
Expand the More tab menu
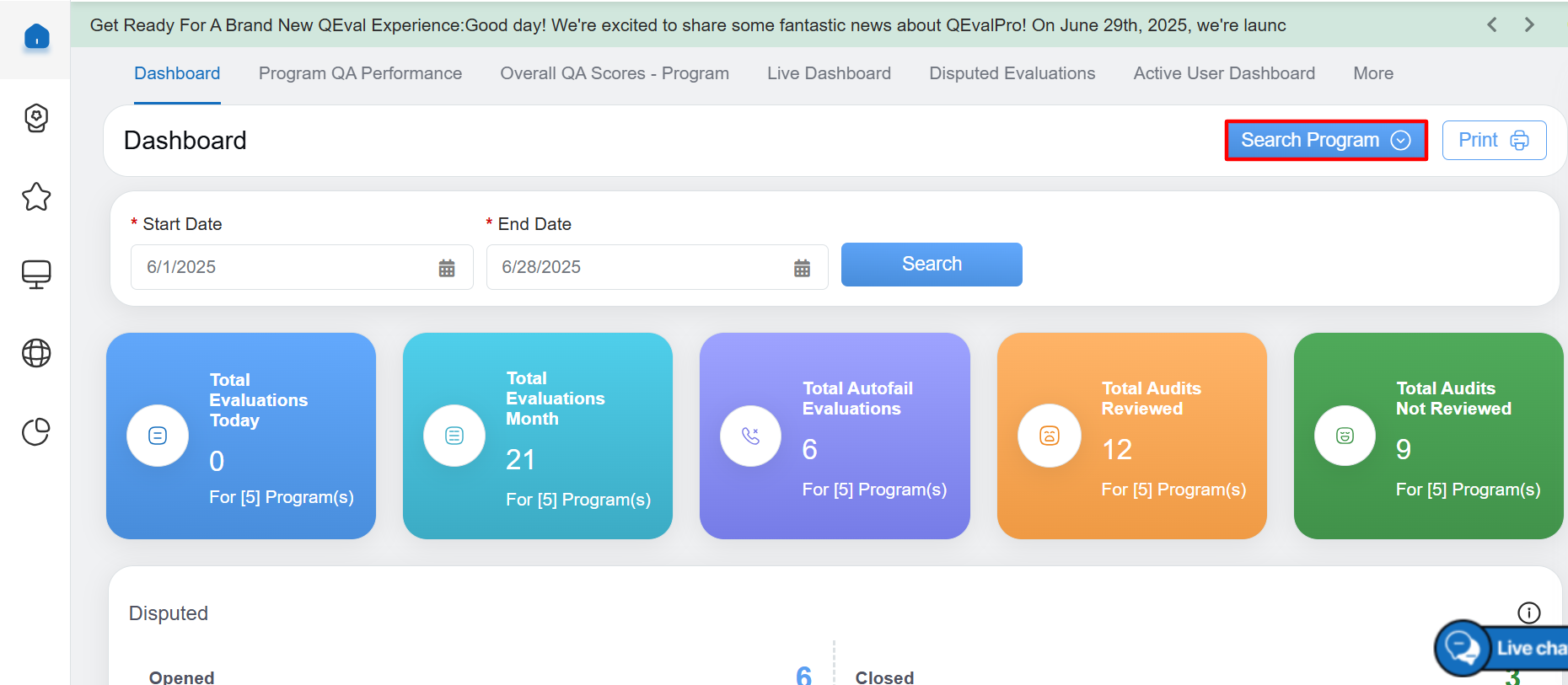point(1372,73)
